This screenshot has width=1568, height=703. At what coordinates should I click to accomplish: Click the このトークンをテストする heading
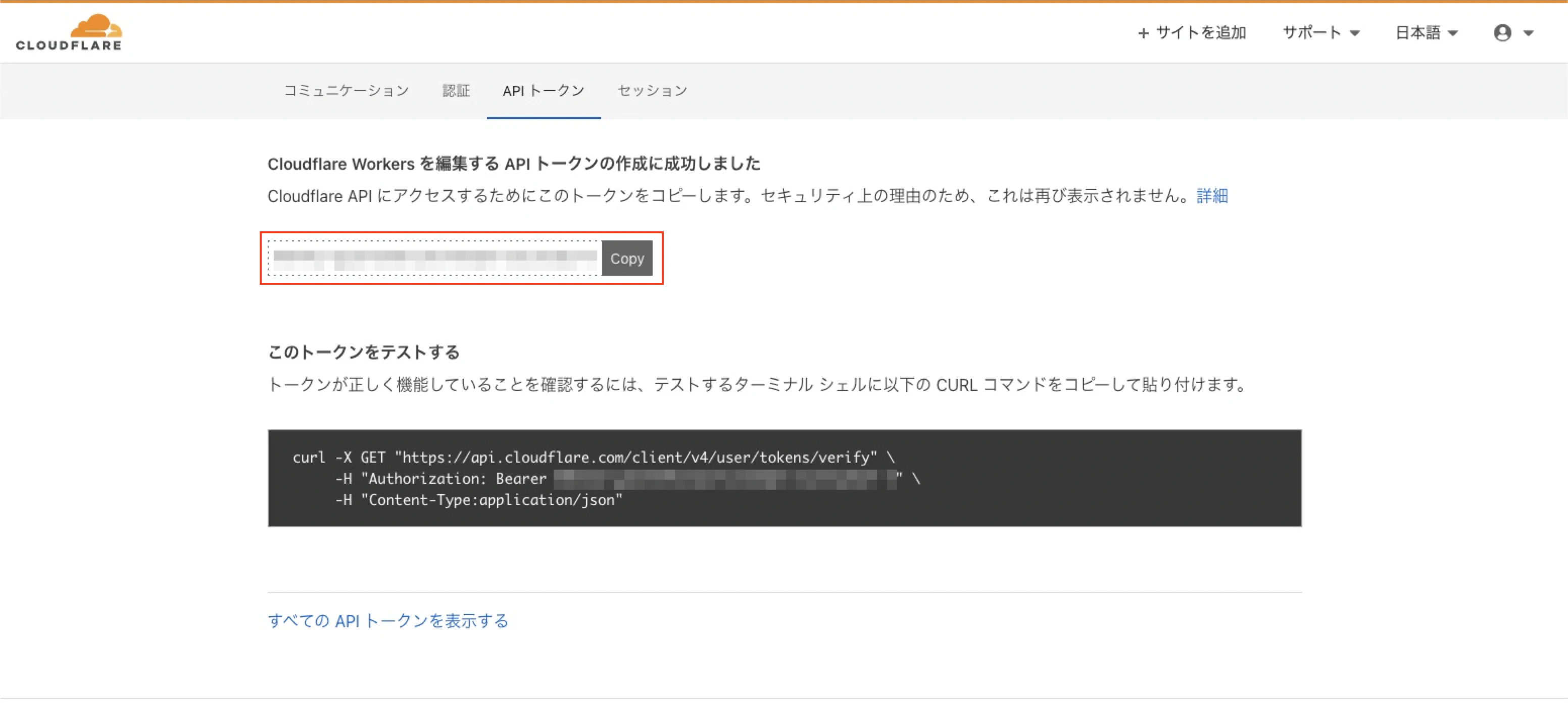363,353
